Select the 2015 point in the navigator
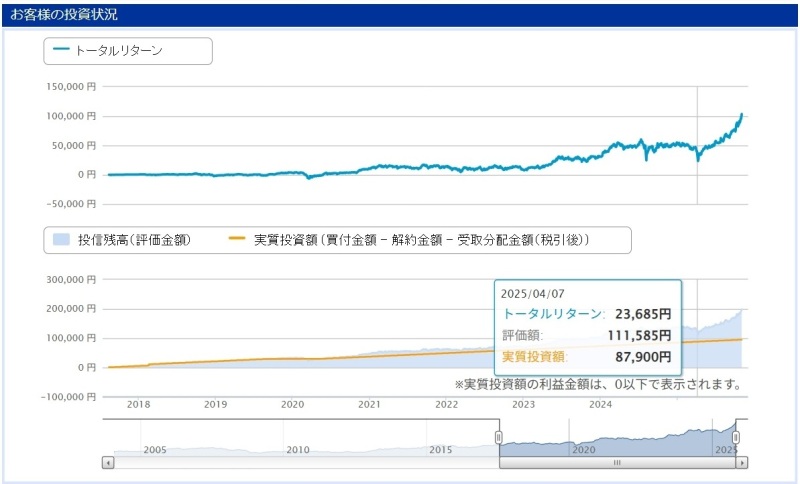 [x=441, y=450]
